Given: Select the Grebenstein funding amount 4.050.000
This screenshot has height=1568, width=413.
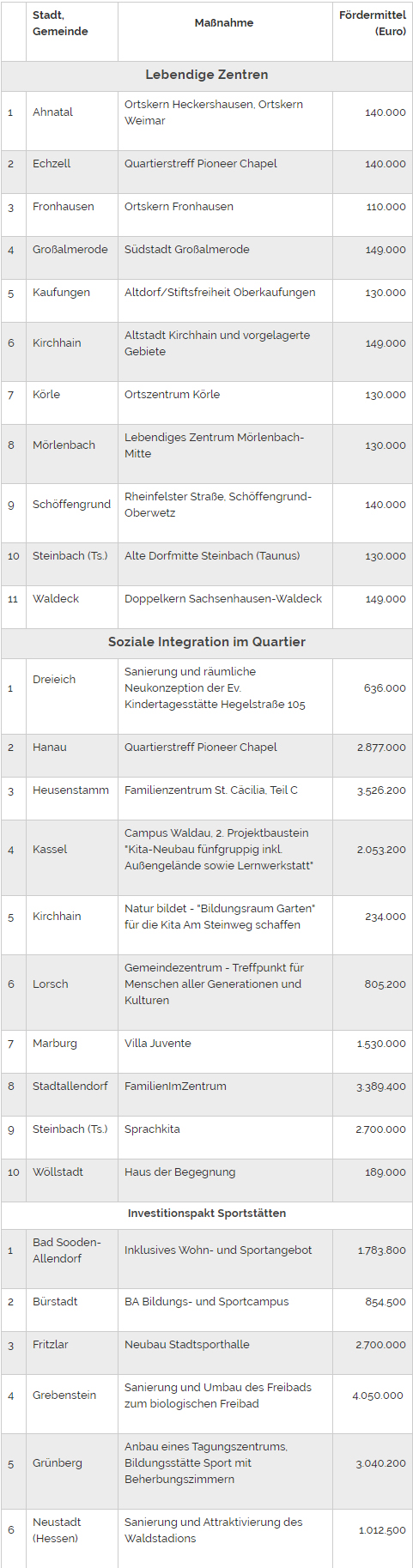Looking at the screenshot, I should (x=378, y=1395).
